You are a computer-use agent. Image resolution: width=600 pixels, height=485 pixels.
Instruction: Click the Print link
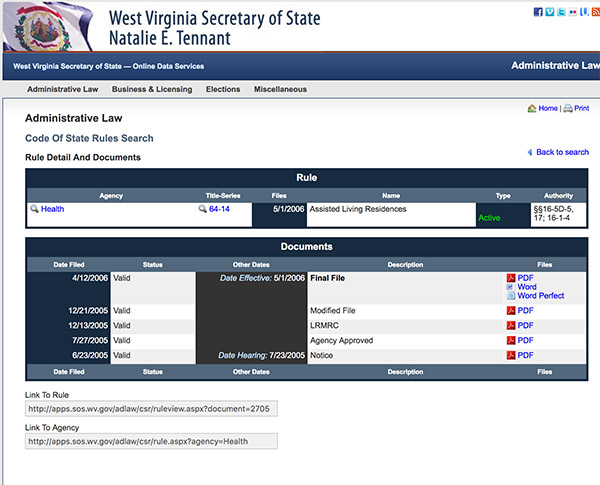click(x=582, y=108)
